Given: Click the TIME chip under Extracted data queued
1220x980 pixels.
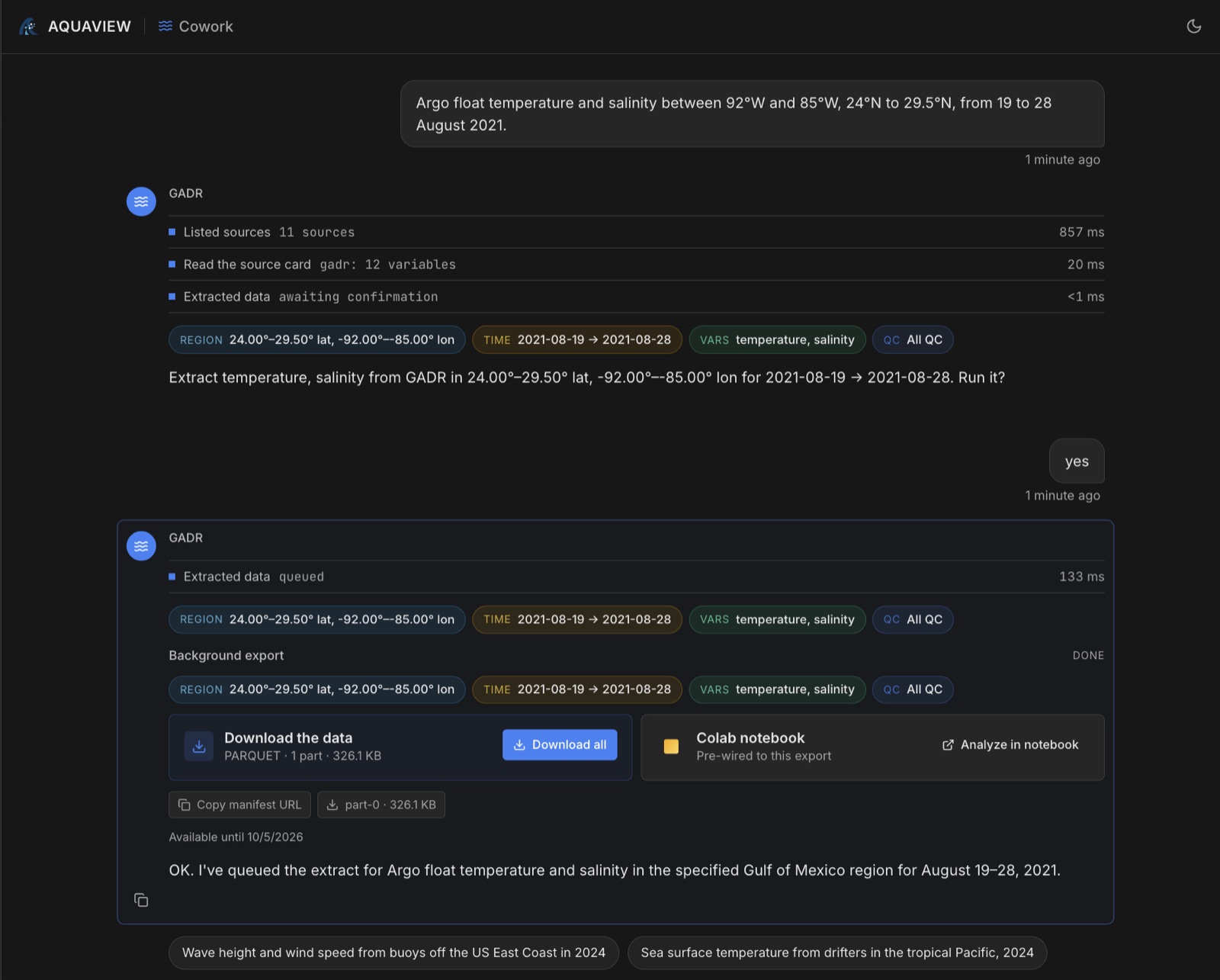Looking at the screenshot, I should click(577, 619).
